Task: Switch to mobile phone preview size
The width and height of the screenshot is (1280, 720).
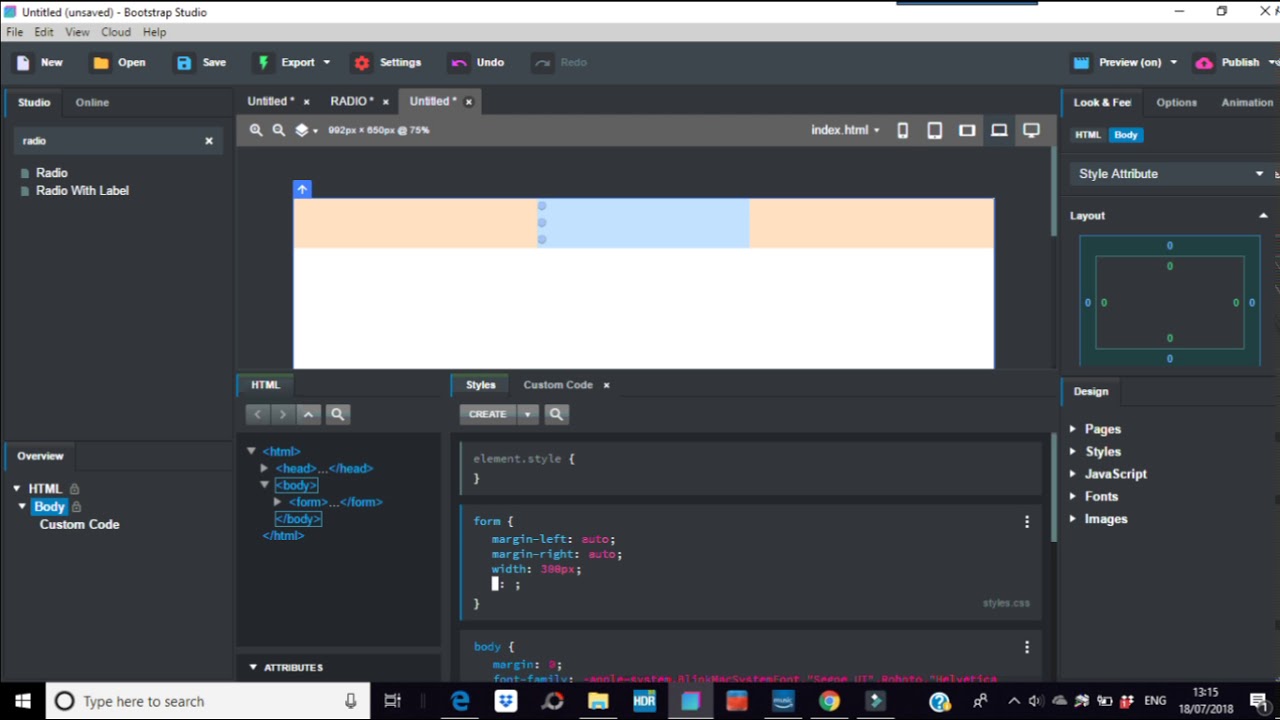Action: click(x=903, y=130)
